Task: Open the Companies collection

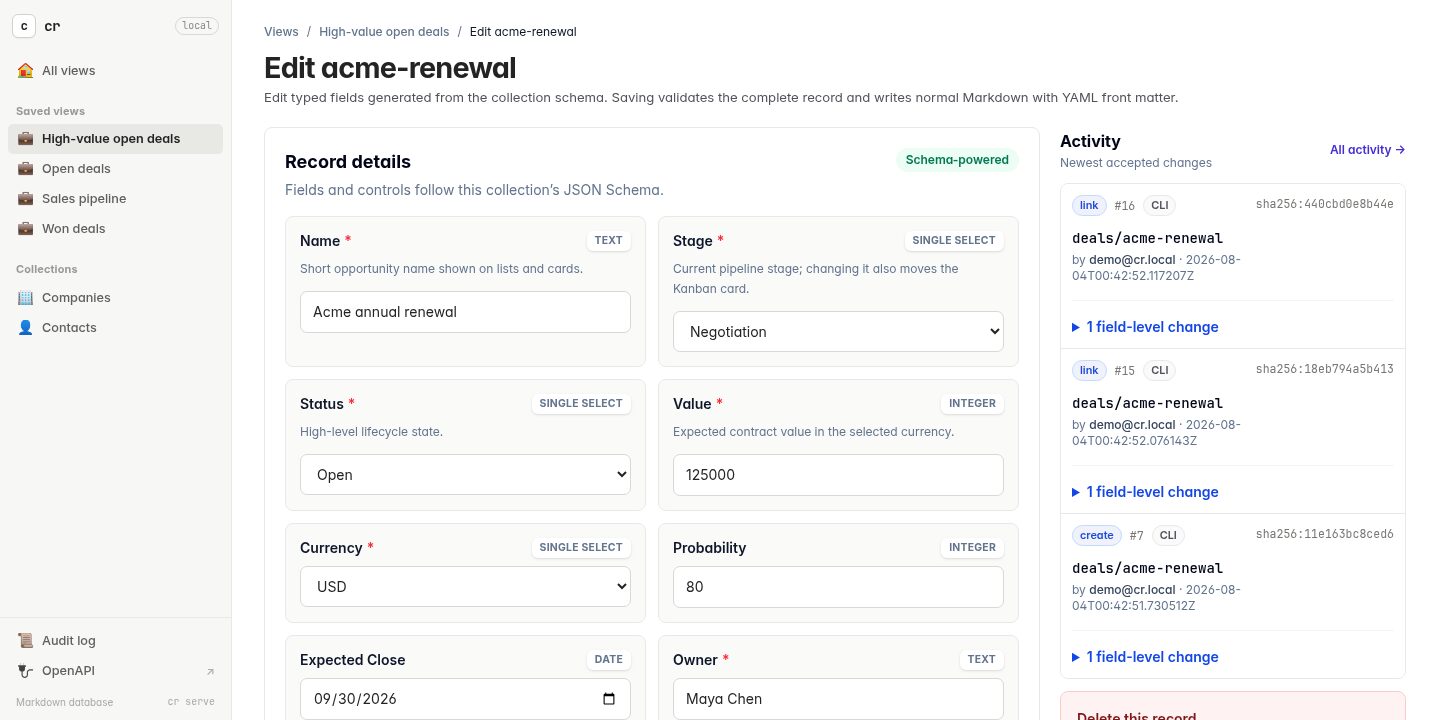Action: [115, 298]
